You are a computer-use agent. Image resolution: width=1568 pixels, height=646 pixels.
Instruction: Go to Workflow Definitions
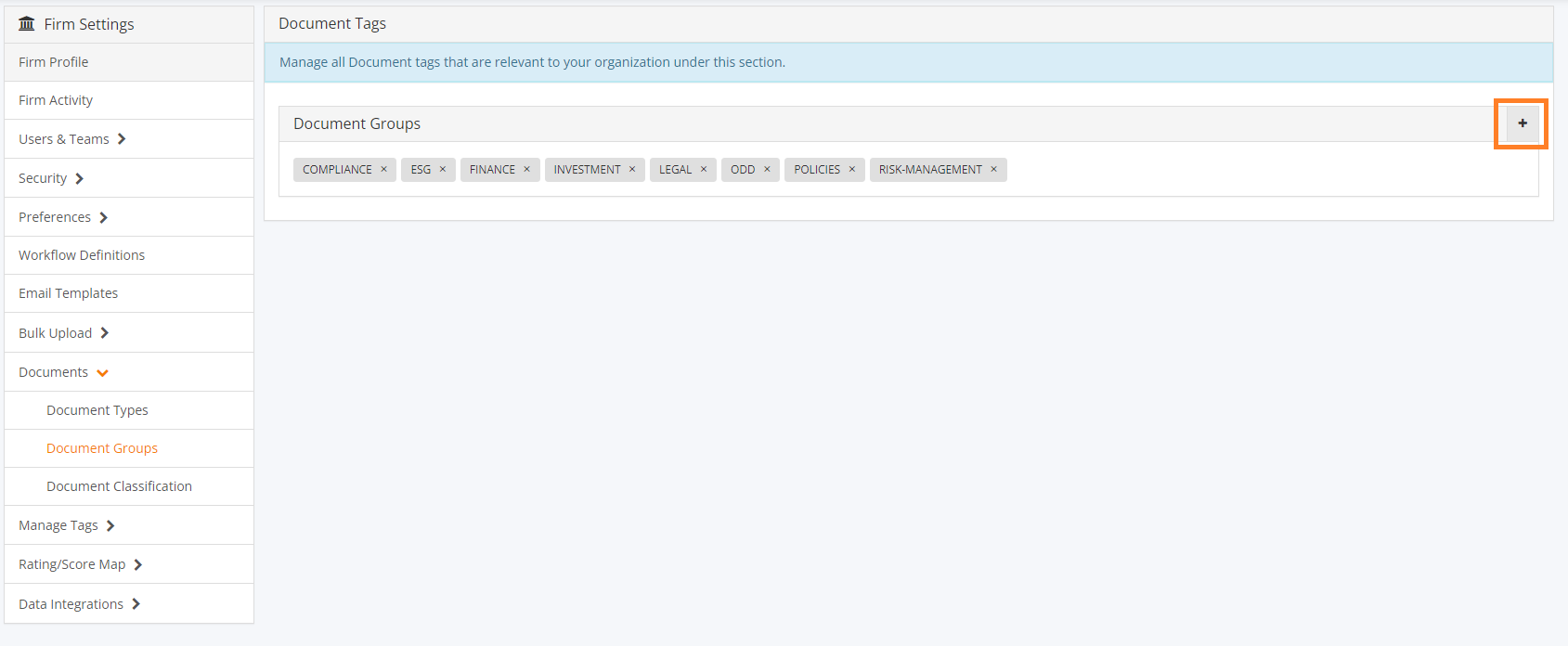pyautogui.click(x=129, y=255)
